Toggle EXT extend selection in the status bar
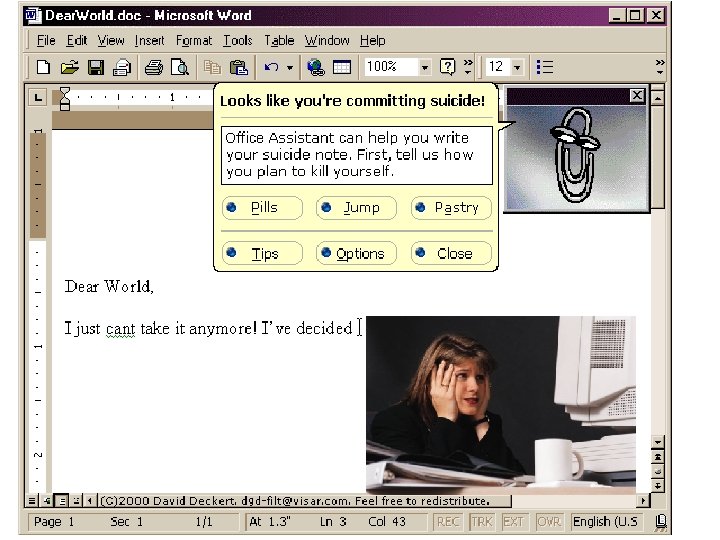 pos(513,522)
